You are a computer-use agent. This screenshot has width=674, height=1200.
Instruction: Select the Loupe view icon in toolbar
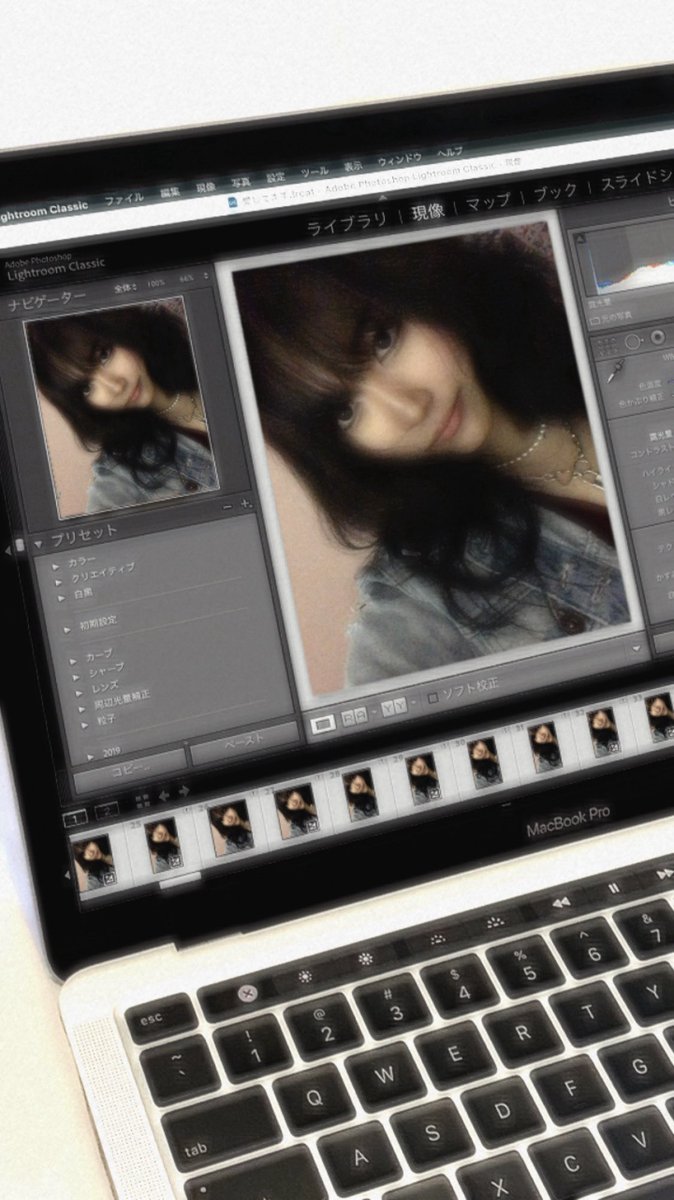[x=322, y=725]
